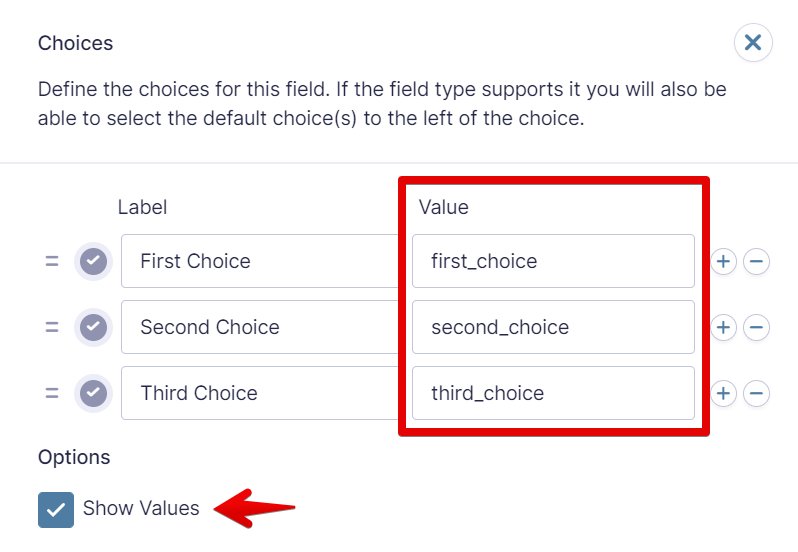Add a choice after Second Choice
The image size is (798, 552).
click(x=723, y=327)
